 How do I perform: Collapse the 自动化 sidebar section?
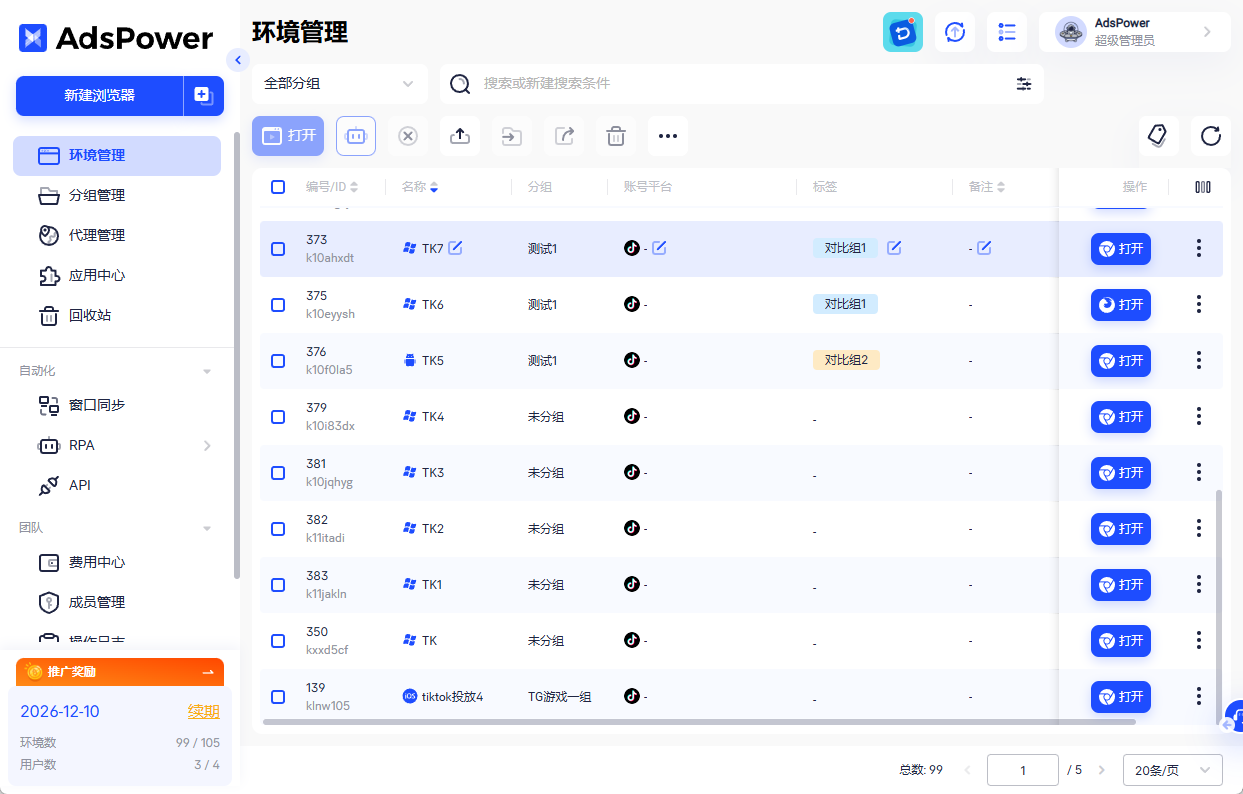[x=207, y=371]
